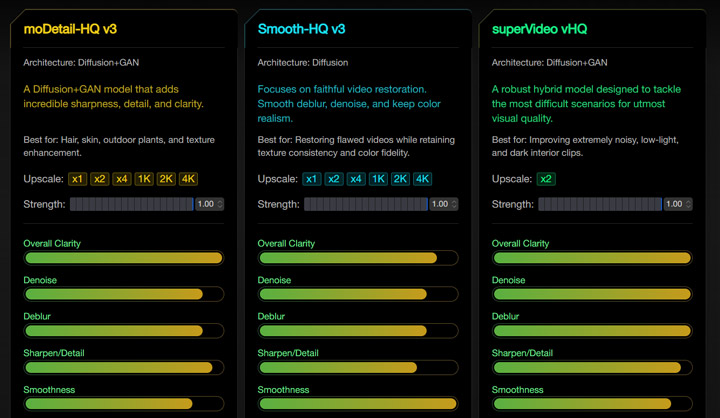Pick 2K upscale for moDetail-HQ v3
This screenshot has height=418, width=720.
click(167, 179)
